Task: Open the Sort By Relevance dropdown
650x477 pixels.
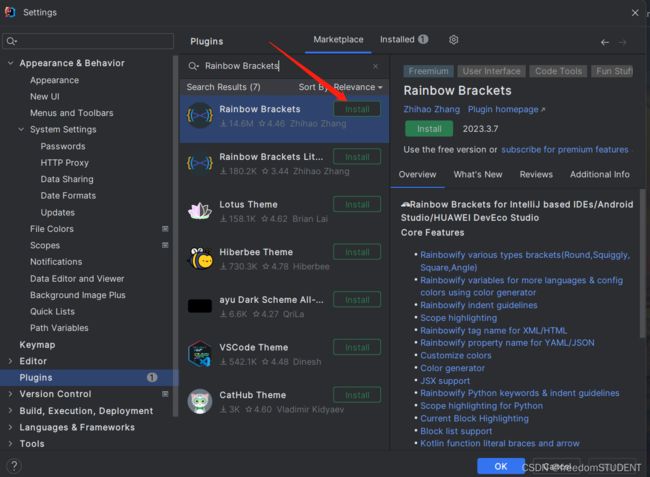Action: click(340, 87)
